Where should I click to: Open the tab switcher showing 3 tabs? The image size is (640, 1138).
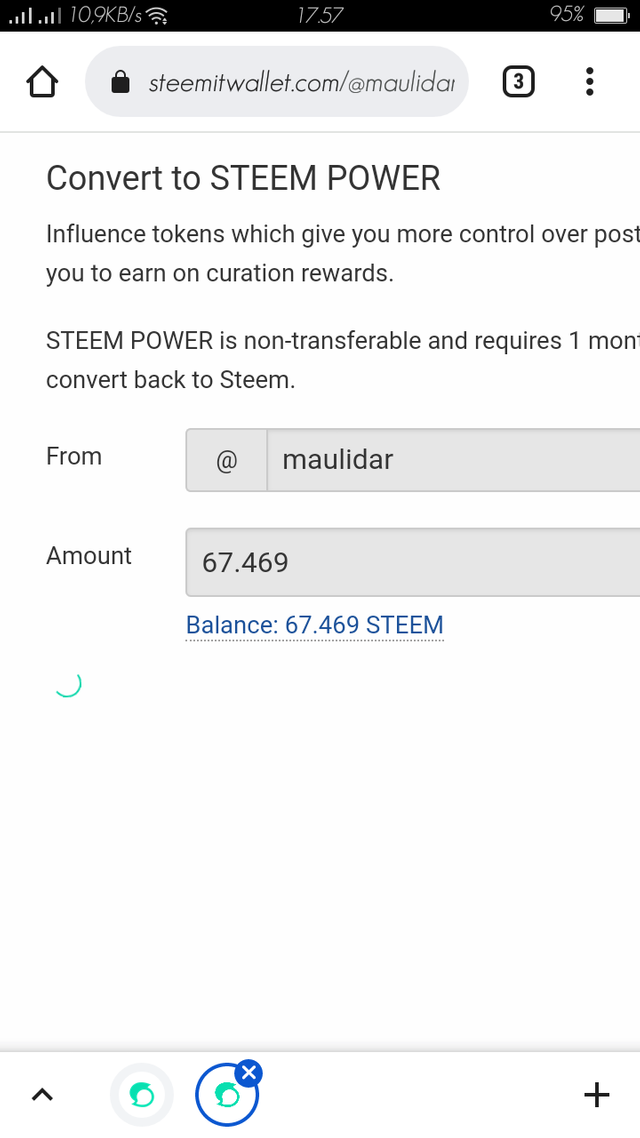coord(517,82)
